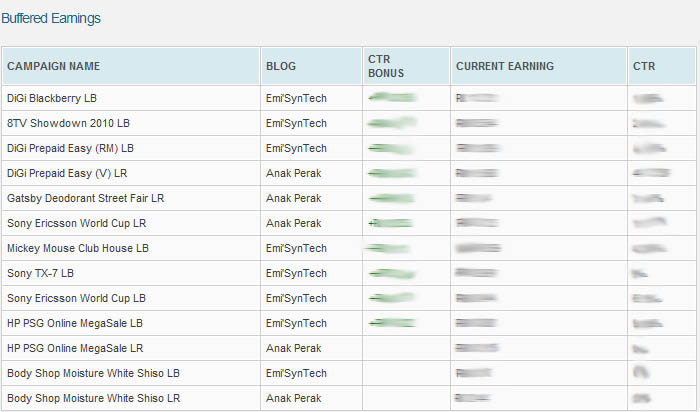Select Sony Ericsson World Cup LB campaign
The width and height of the screenshot is (700, 412).
[76, 298]
